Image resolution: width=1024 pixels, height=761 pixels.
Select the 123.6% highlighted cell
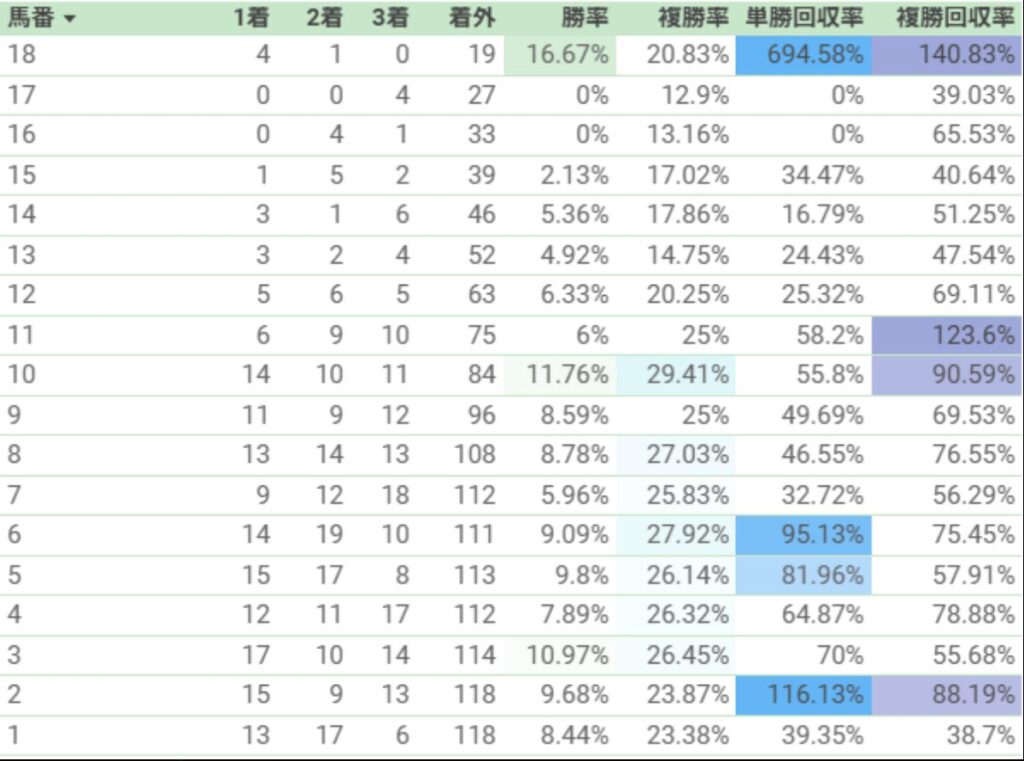947,336
